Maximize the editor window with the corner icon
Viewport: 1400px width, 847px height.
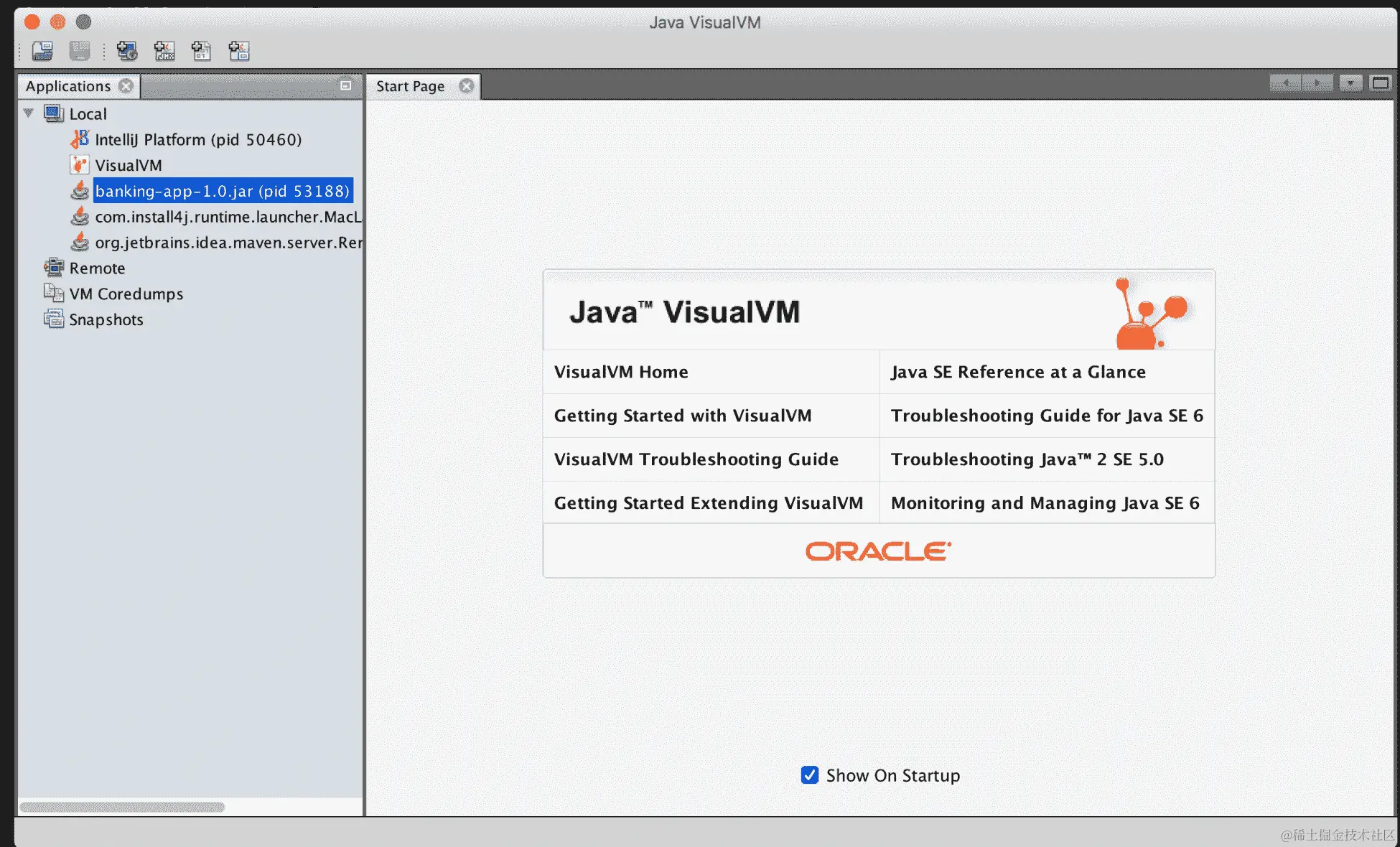[x=1379, y=83]
